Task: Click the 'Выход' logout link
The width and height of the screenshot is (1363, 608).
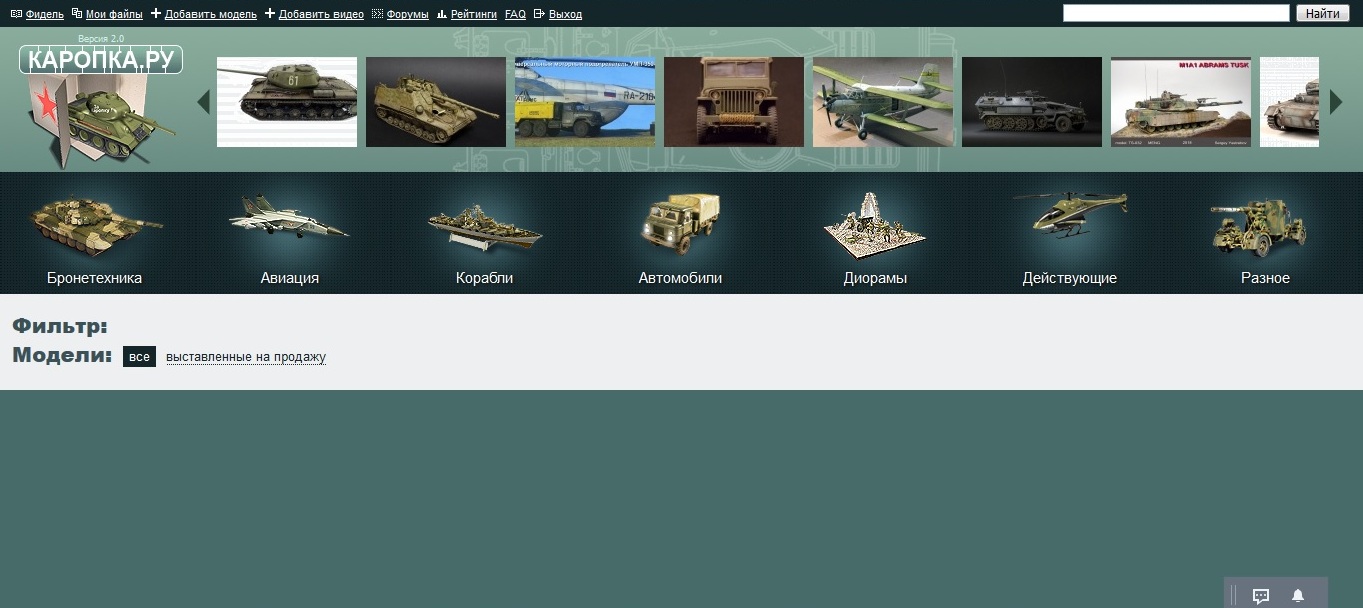Action: [565, 14]
